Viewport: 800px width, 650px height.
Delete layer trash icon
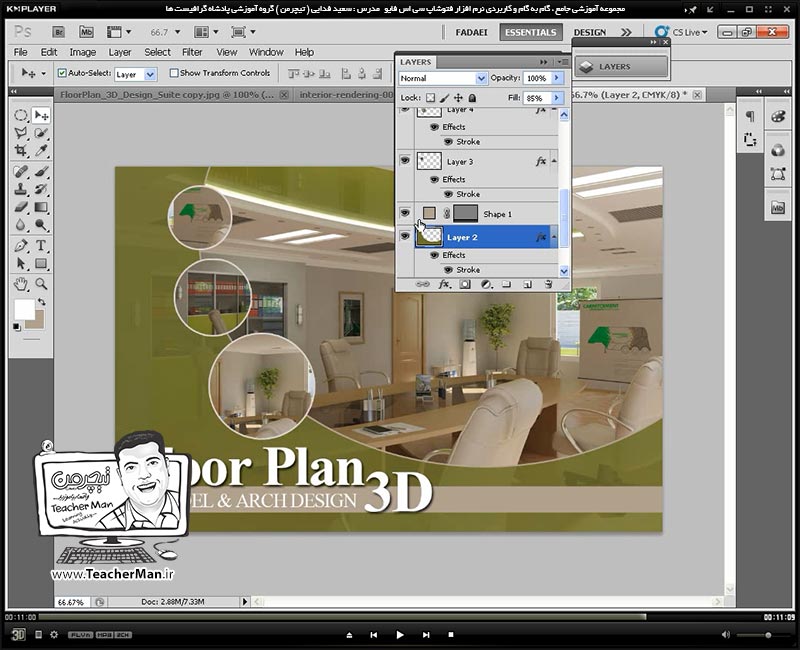point(548,284)
